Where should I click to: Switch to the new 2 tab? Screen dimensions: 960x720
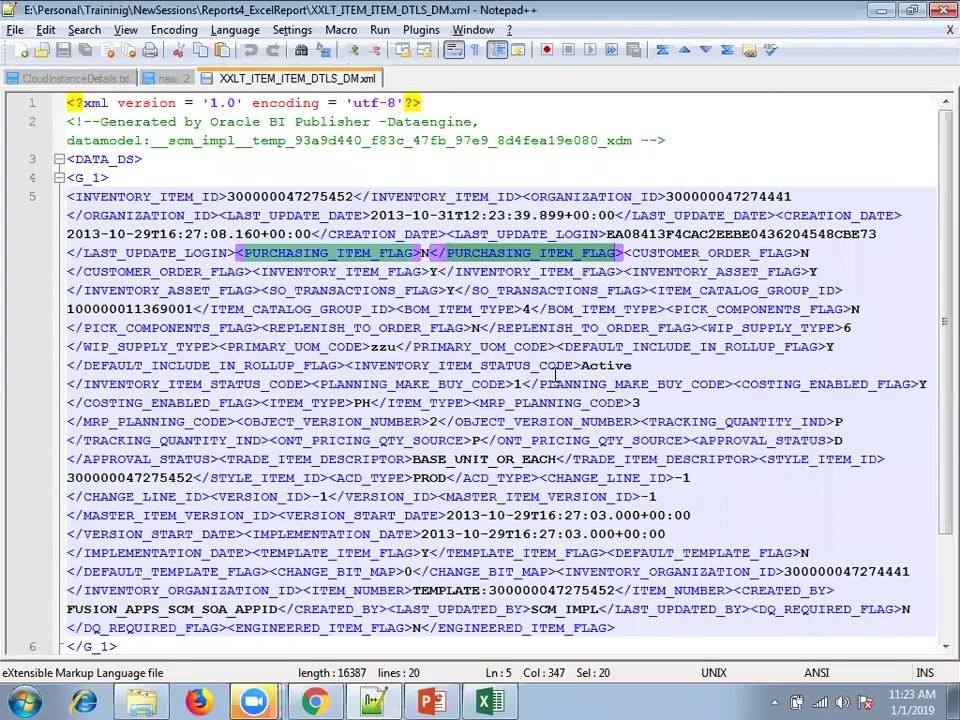tap(166, 78)
